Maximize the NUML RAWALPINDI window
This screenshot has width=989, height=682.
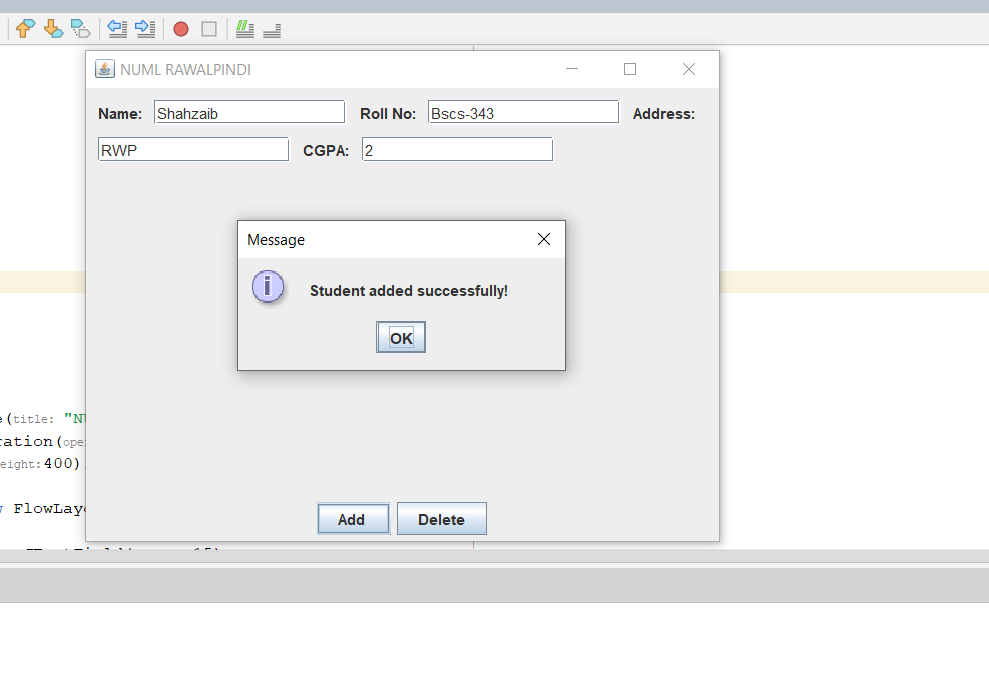[x=630, y=69]
